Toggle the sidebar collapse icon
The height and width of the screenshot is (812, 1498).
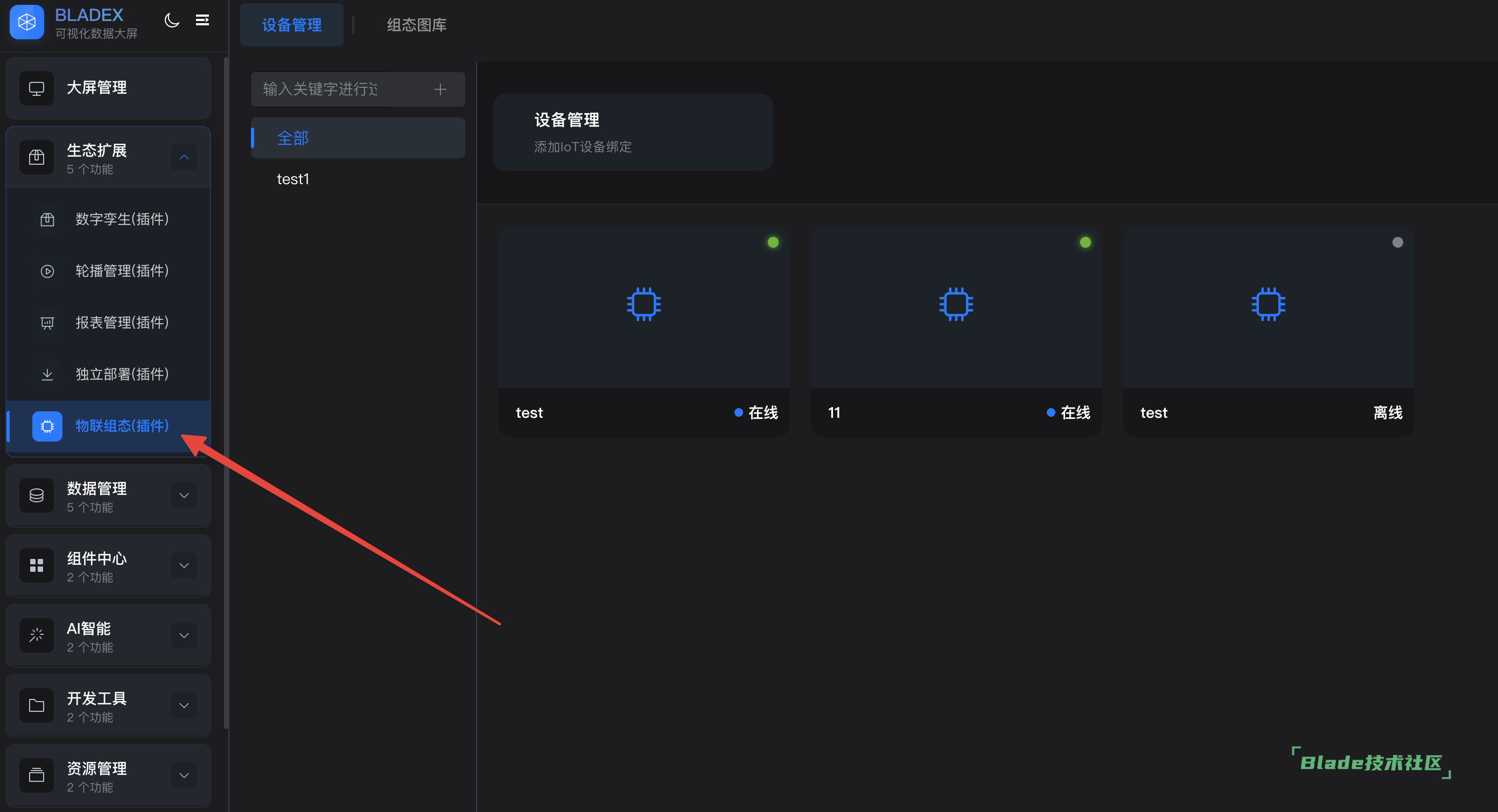coord(202,20)
